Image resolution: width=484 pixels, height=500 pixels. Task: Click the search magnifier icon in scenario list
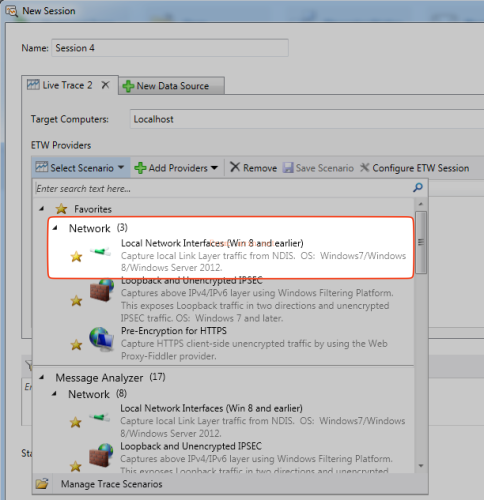pos(418,188)
